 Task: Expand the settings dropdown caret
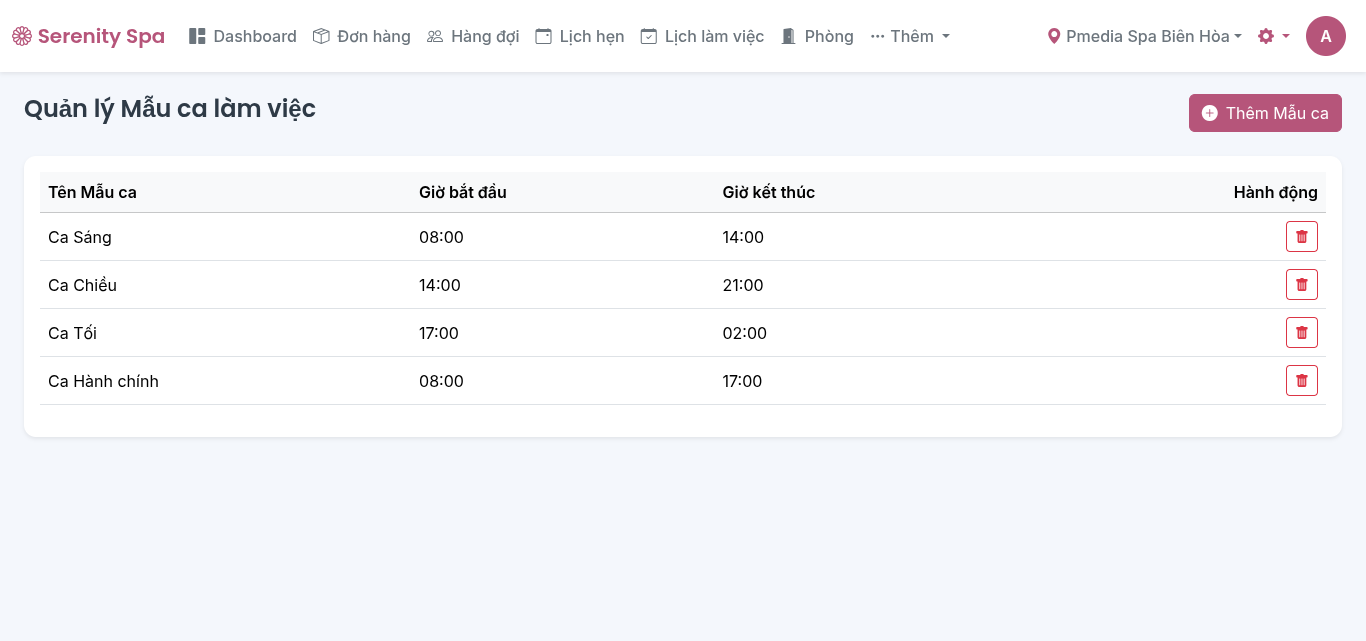1286,36
